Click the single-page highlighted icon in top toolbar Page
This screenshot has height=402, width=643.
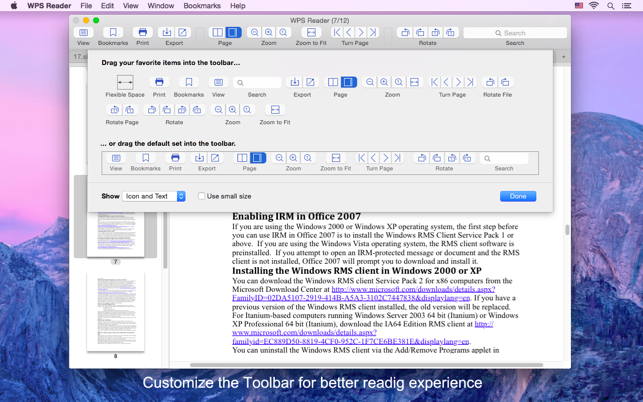click(x=233, y=32)
